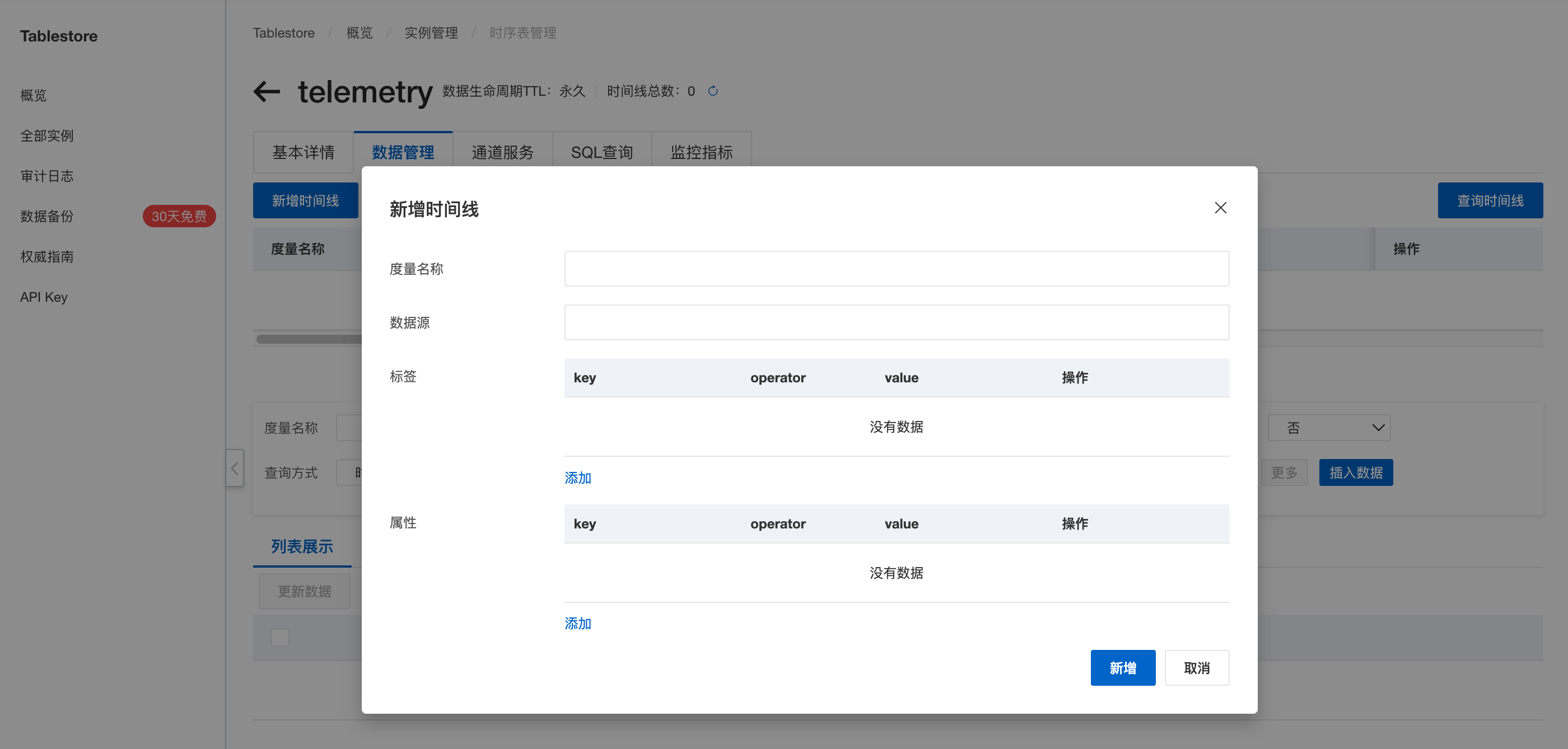
Task: Focus the 数据源 input in dialog
Action: (x=896, y=322)
